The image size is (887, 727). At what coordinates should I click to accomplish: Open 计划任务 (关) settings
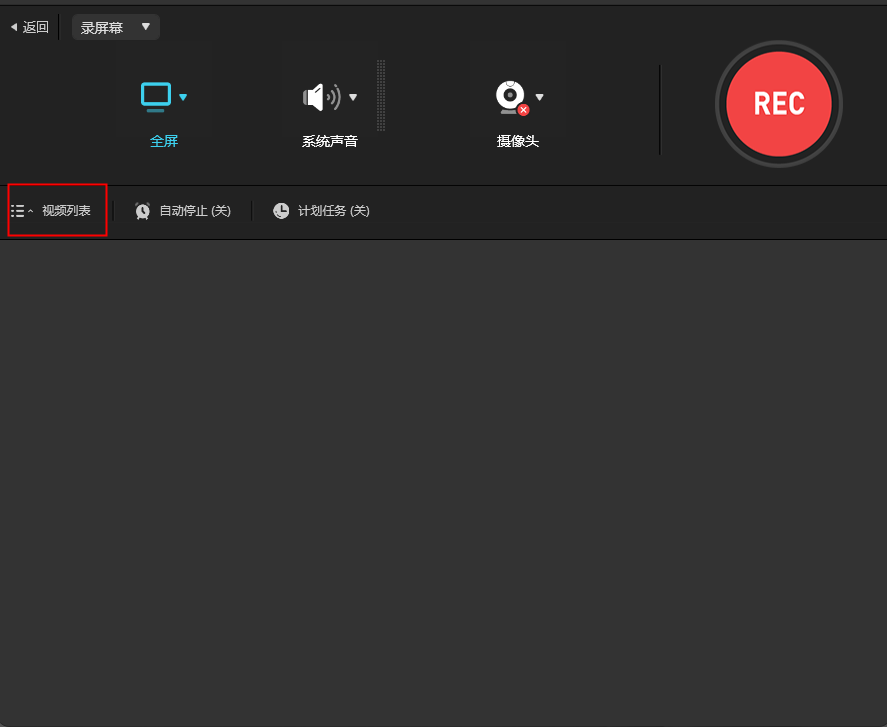click(x=334, y=211)
